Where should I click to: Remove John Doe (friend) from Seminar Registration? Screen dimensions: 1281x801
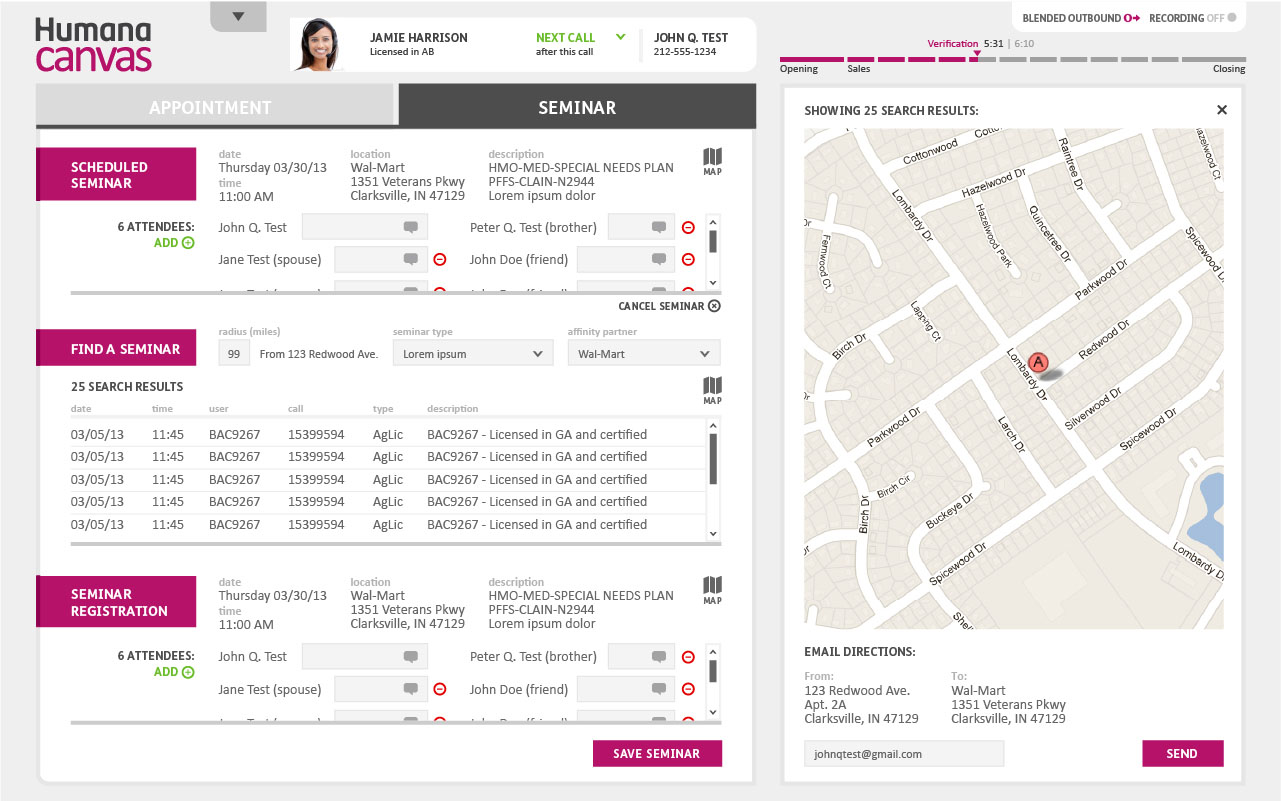[x=688, y=689]
